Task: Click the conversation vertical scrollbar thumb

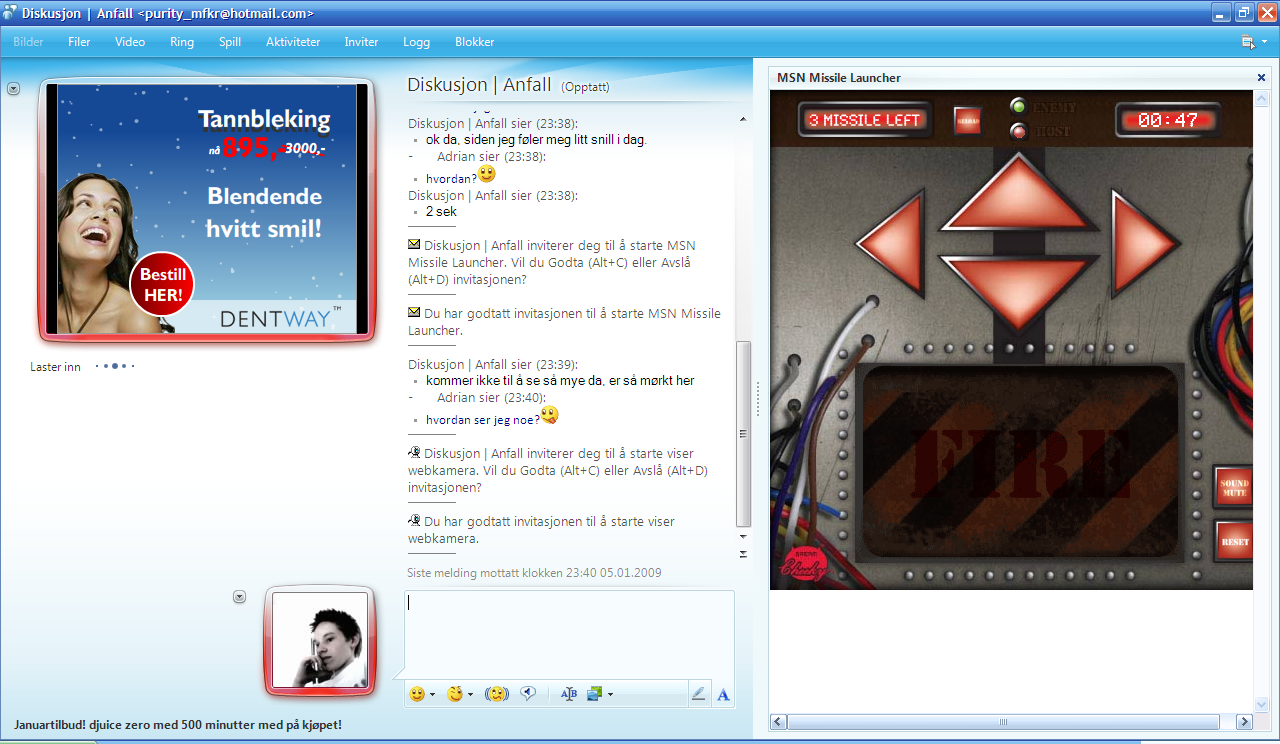Action: point(743,433)
